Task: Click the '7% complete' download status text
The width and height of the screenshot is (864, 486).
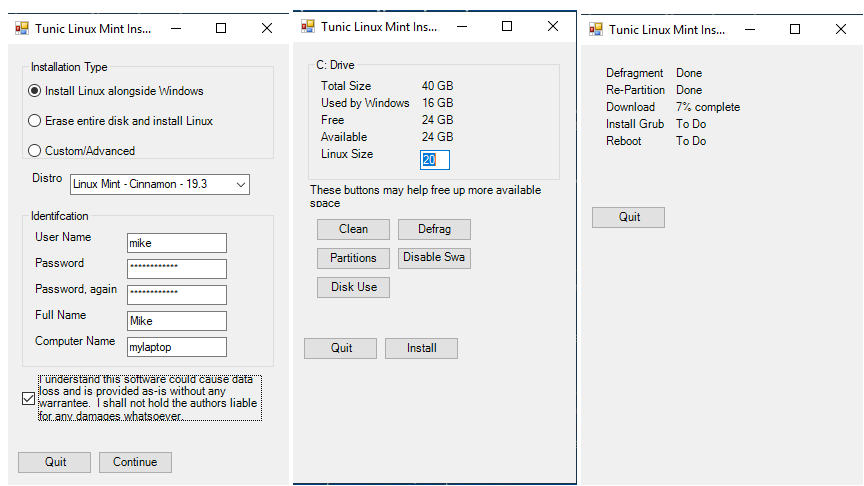Action: coord(708,107)
